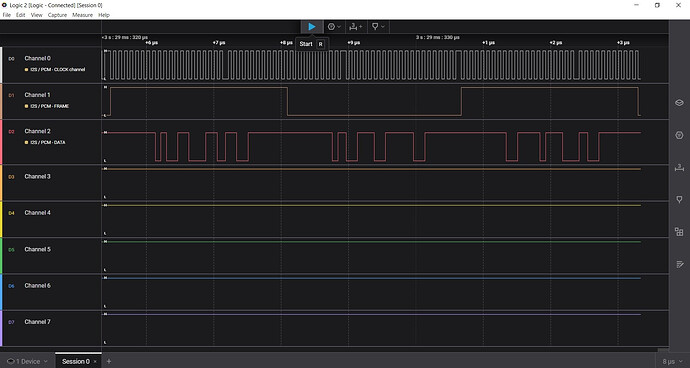Click the Channel 7 name label
Image resolution: width=690 pixels, height=368 pixels.
[37, 322]
